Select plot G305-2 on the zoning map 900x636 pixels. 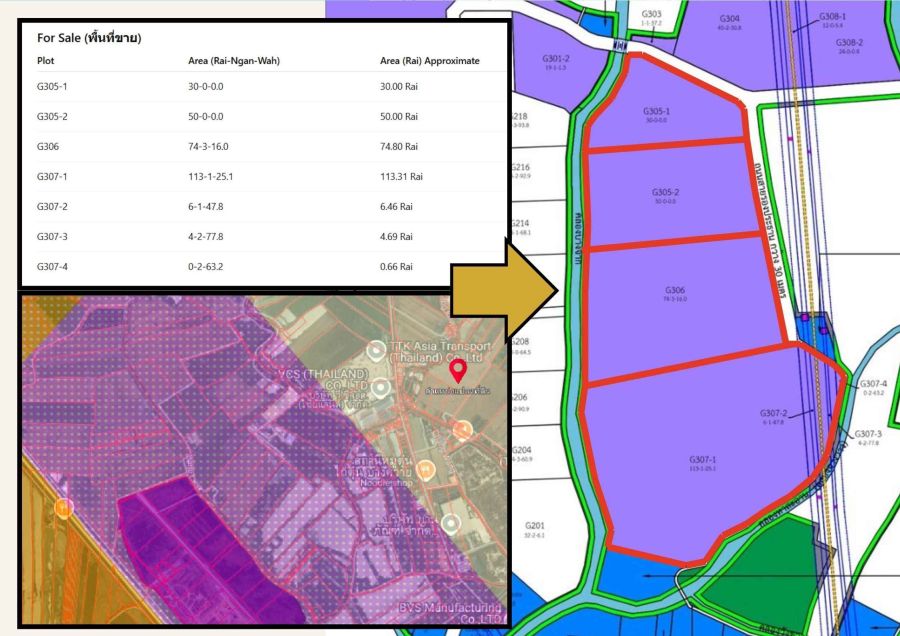tap(665, 195)
